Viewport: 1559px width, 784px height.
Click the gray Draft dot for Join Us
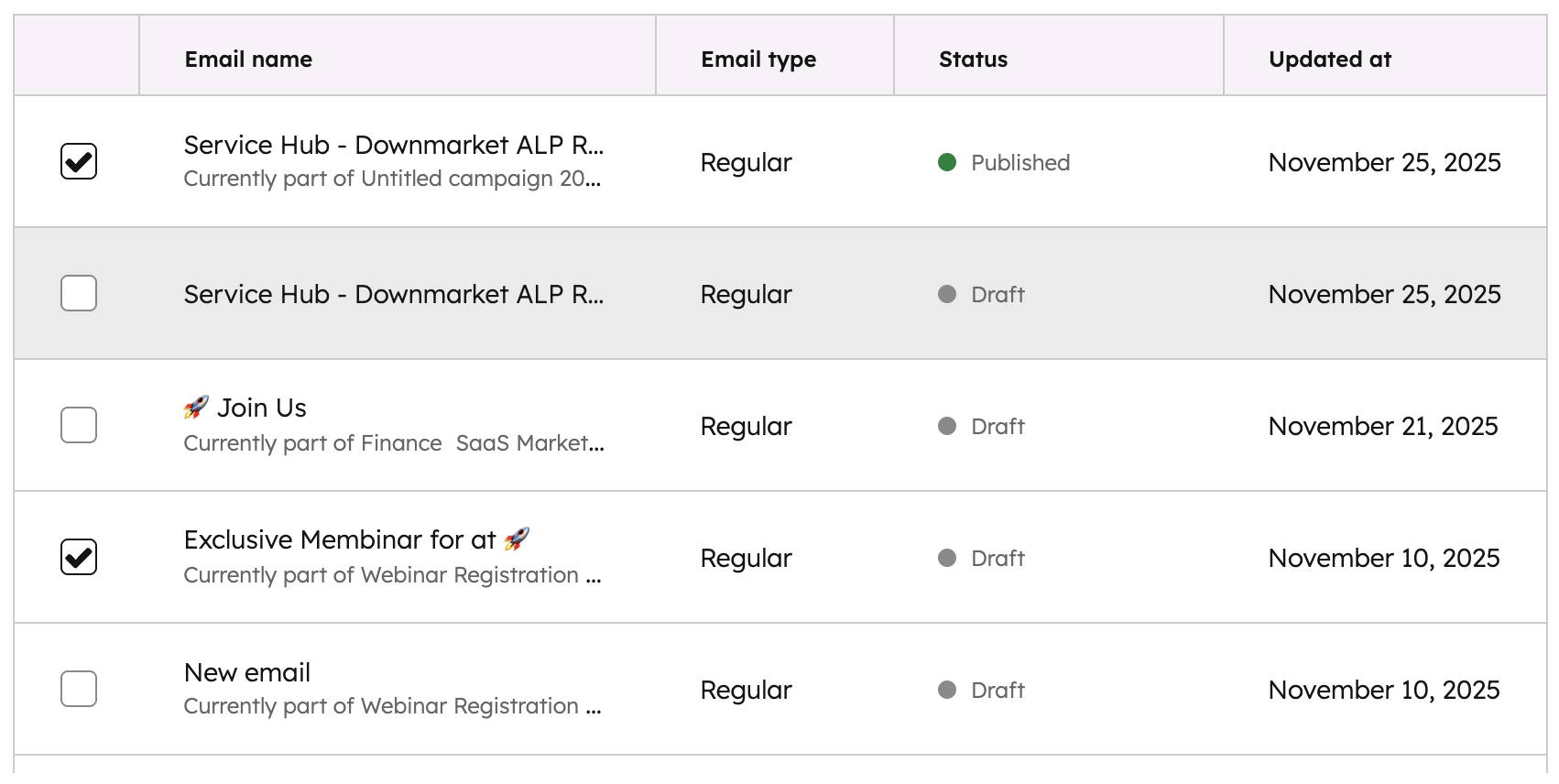pos(947,426)
